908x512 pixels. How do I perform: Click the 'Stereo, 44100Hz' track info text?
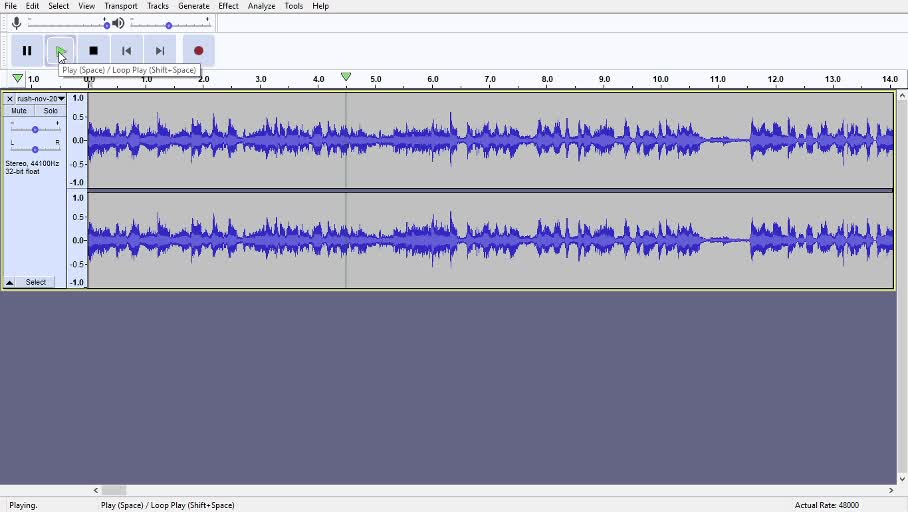[32, 163]
